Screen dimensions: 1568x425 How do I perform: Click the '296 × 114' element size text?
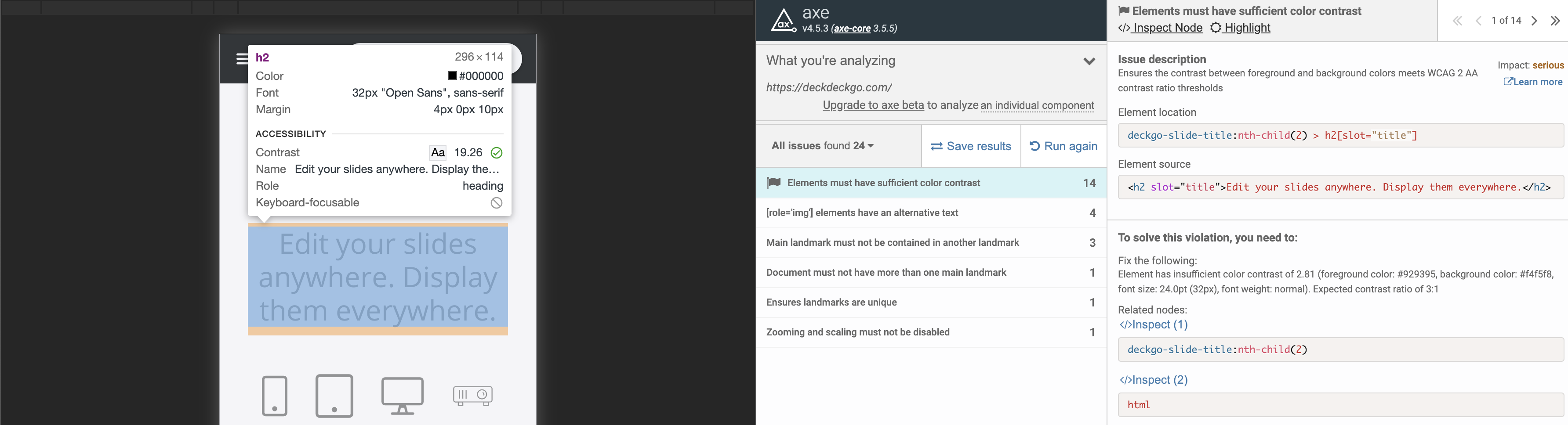point(479,57)
